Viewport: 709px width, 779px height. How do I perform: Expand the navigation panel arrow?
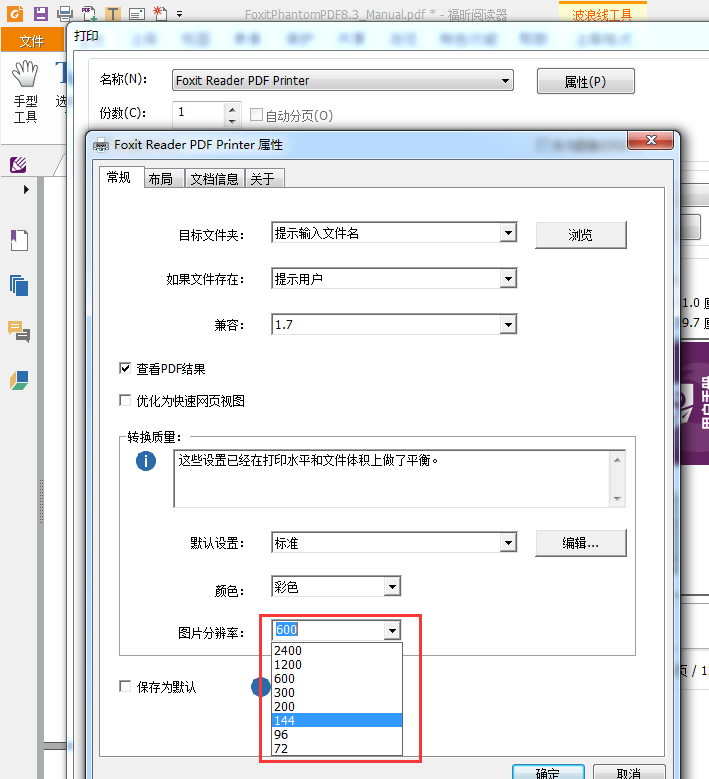pos(26,189)
